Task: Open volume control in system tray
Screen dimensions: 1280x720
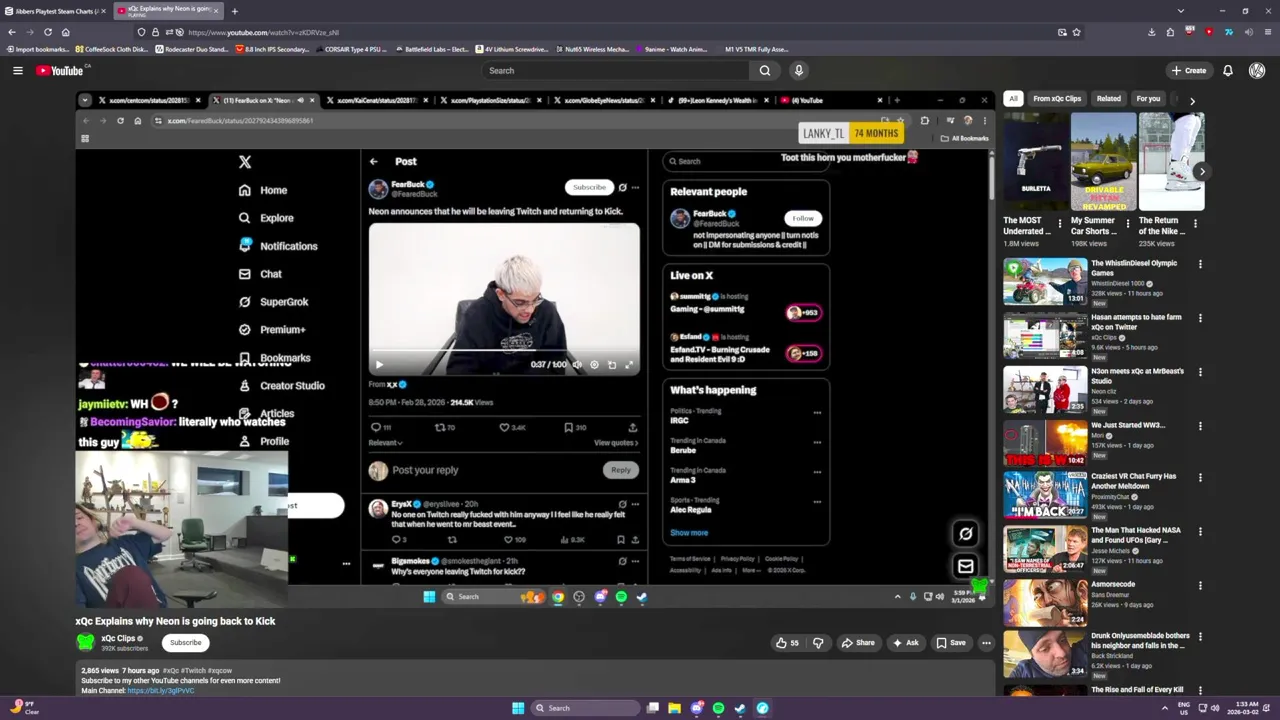Action: pyautogui.click(x=1215, y=708)
